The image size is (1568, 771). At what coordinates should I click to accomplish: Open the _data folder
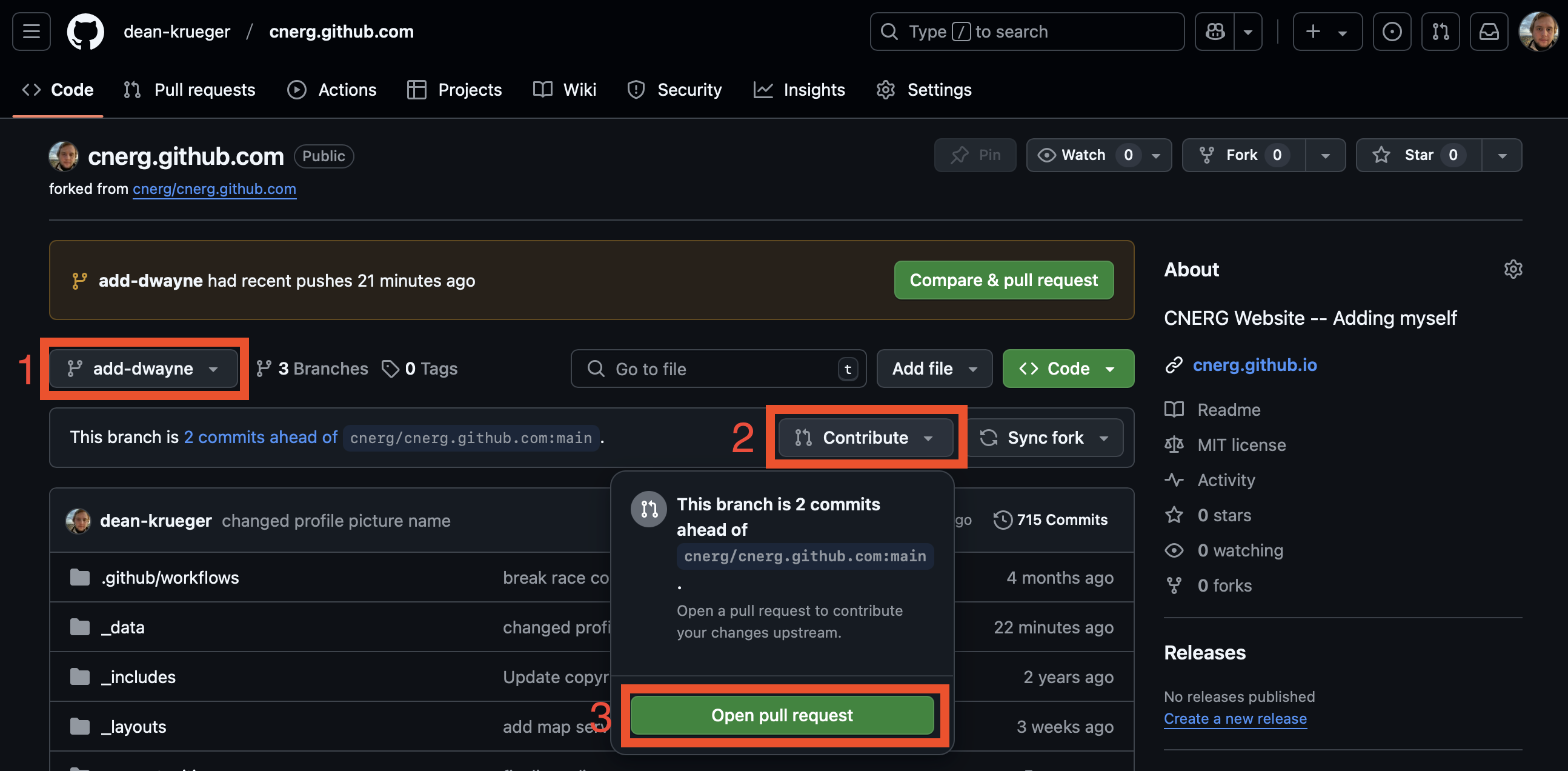tap(122, 627)
